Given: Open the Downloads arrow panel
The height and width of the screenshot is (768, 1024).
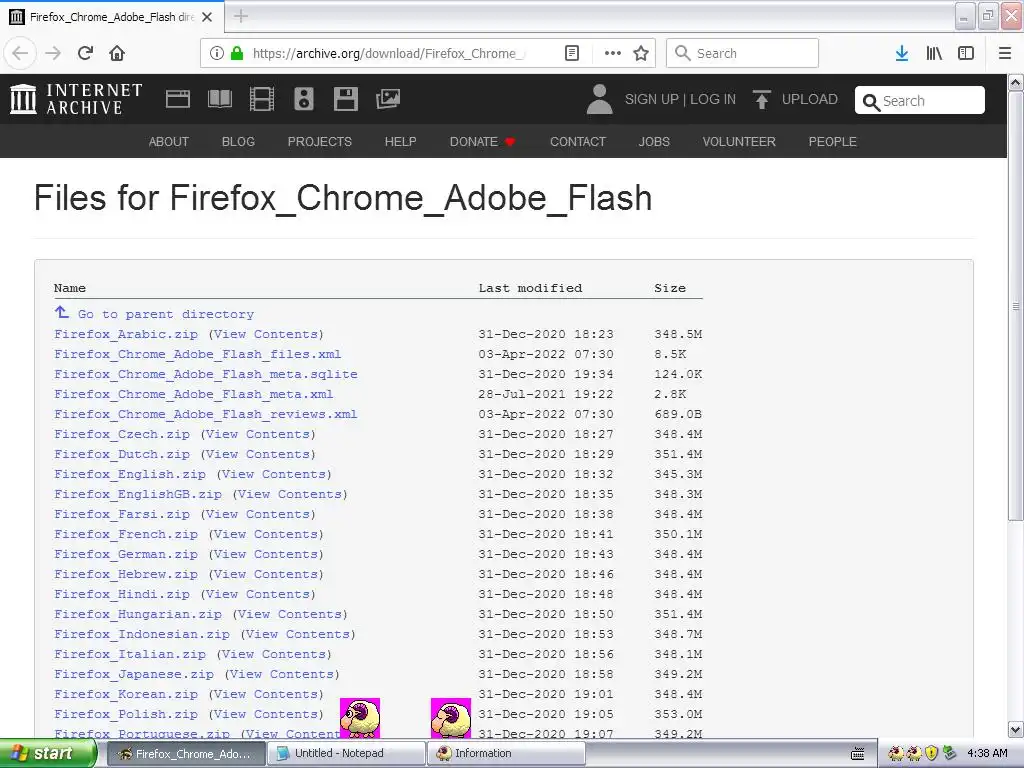Looking at the screenshot, I should [902, 53].
